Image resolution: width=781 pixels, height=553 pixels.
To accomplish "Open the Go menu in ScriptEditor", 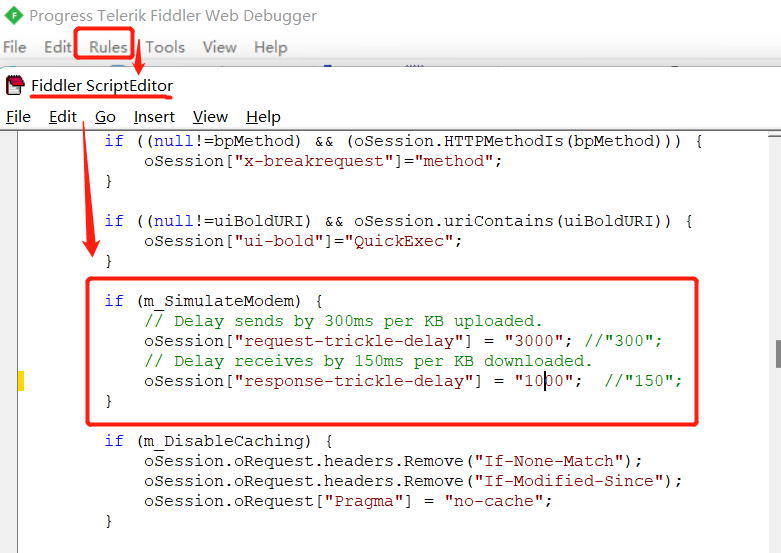I will 105,117.
